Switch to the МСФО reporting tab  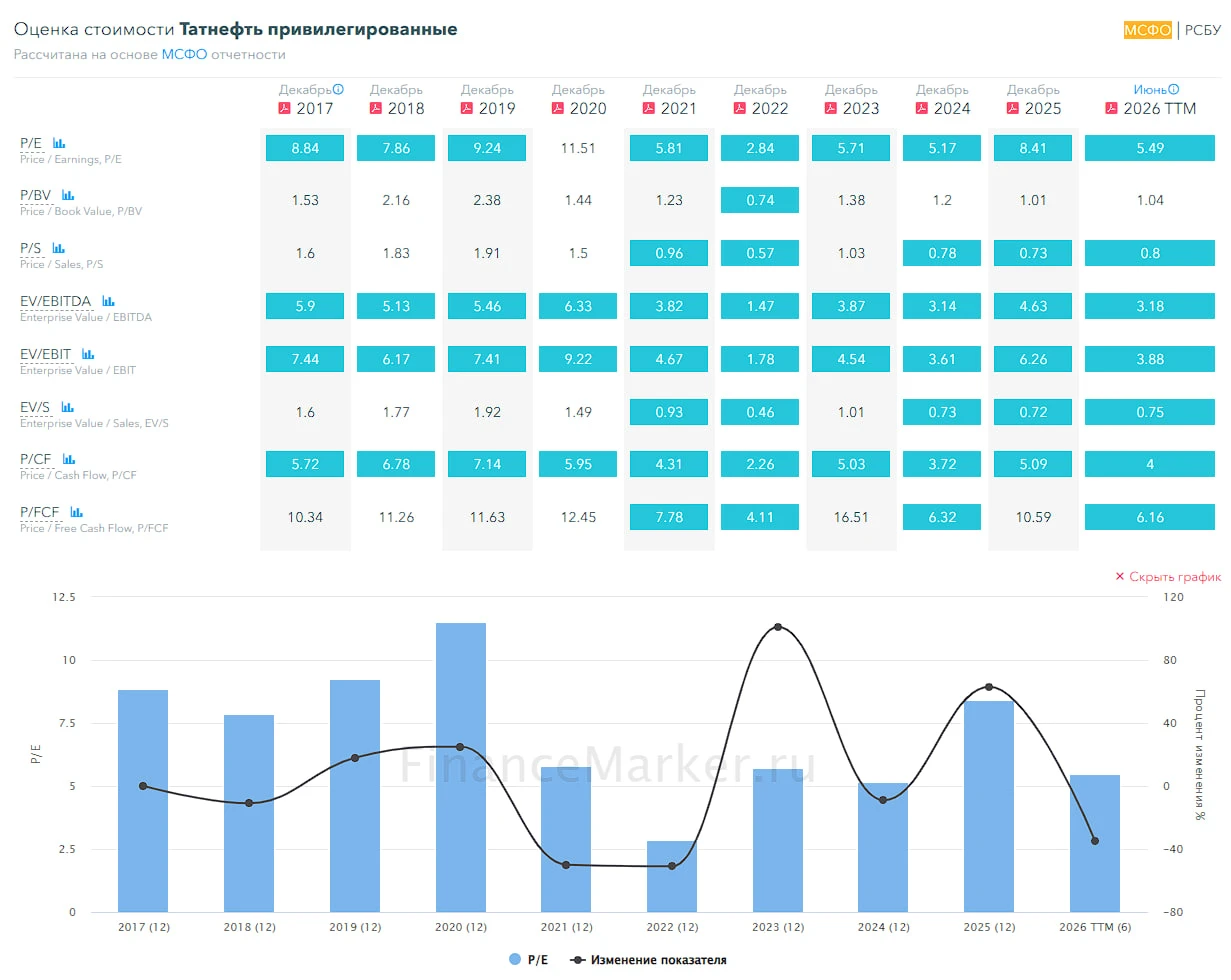pos(1147,30)
